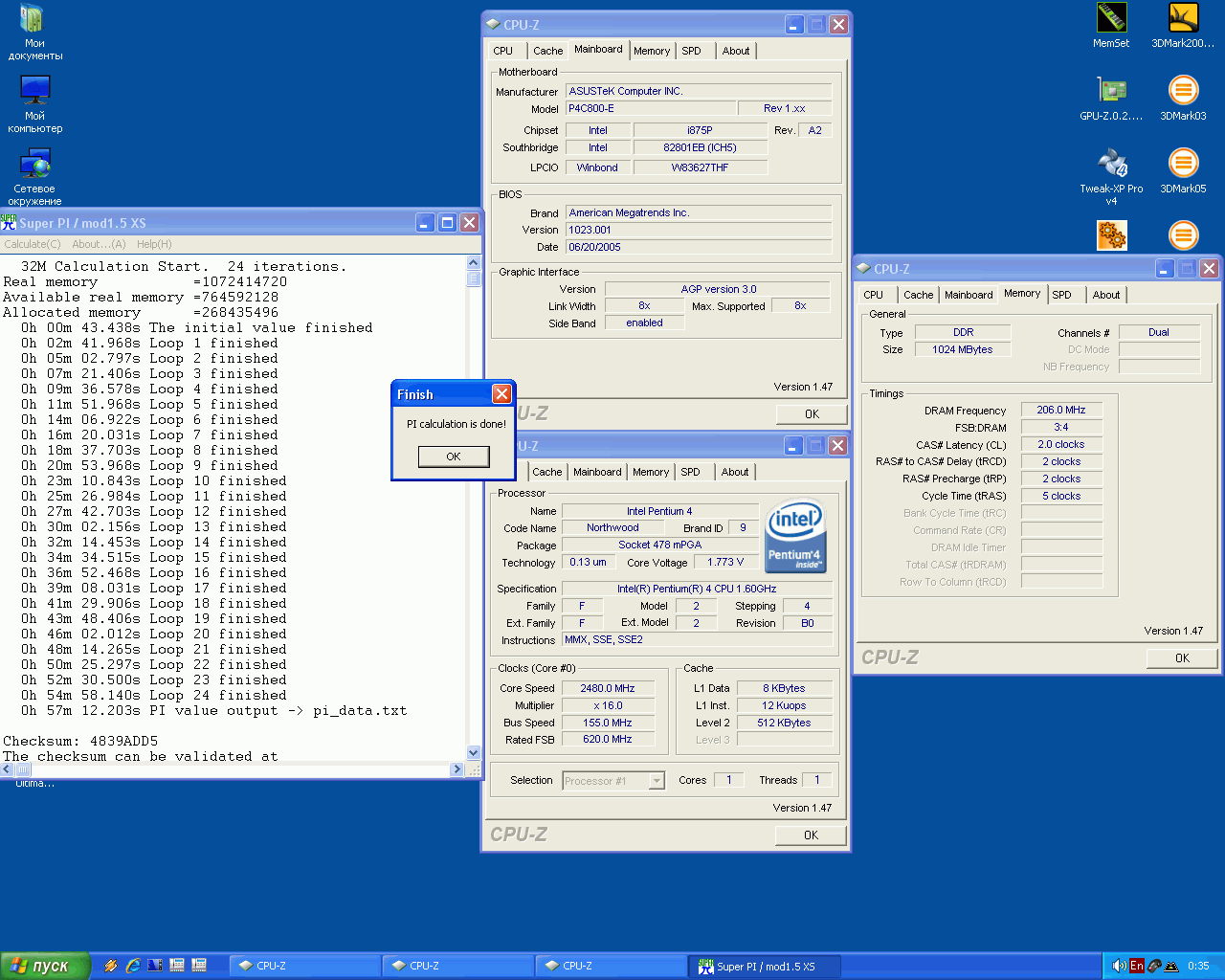Open the Сетевое окружение desktop icon
This screenshot has width=1225, height=980.
coord(34,177)
